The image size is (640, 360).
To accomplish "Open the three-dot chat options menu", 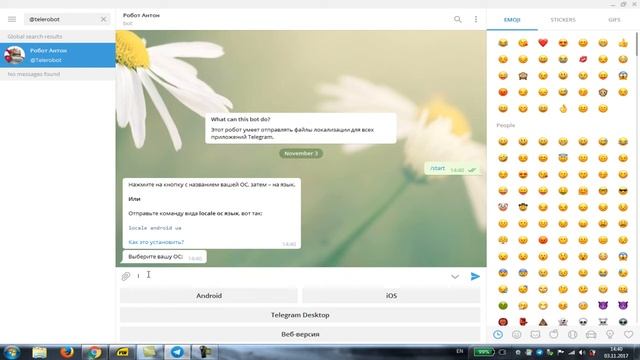I will pyautogui.click(x=476, y=19).
